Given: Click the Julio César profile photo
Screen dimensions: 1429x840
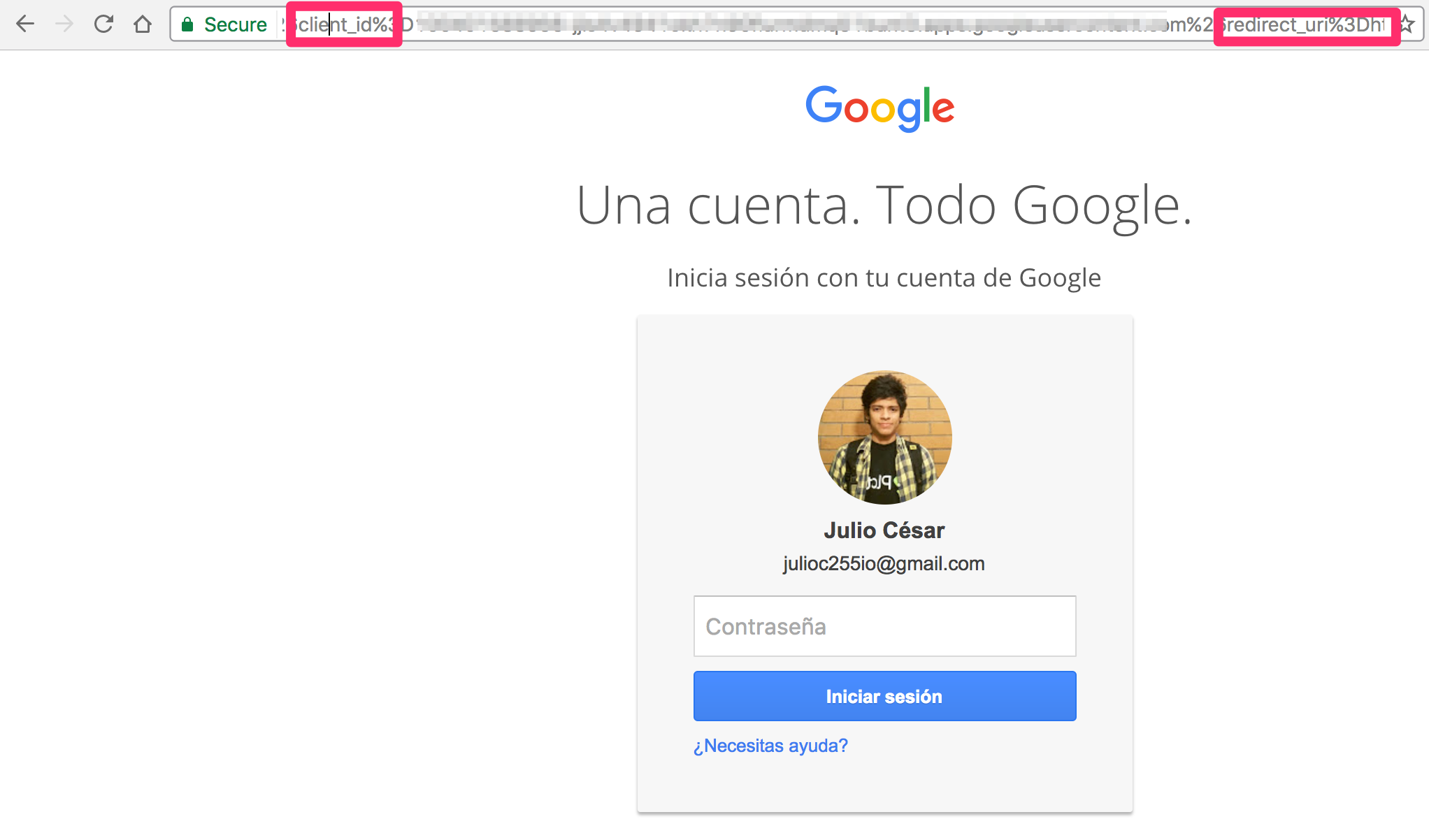Looking at the screenshot, I should pos(884,437).
